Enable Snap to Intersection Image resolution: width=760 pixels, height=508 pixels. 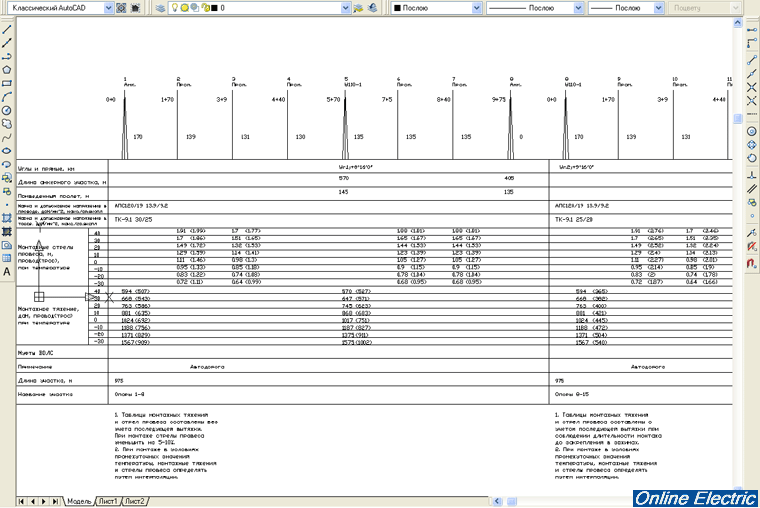pos(752,87)
